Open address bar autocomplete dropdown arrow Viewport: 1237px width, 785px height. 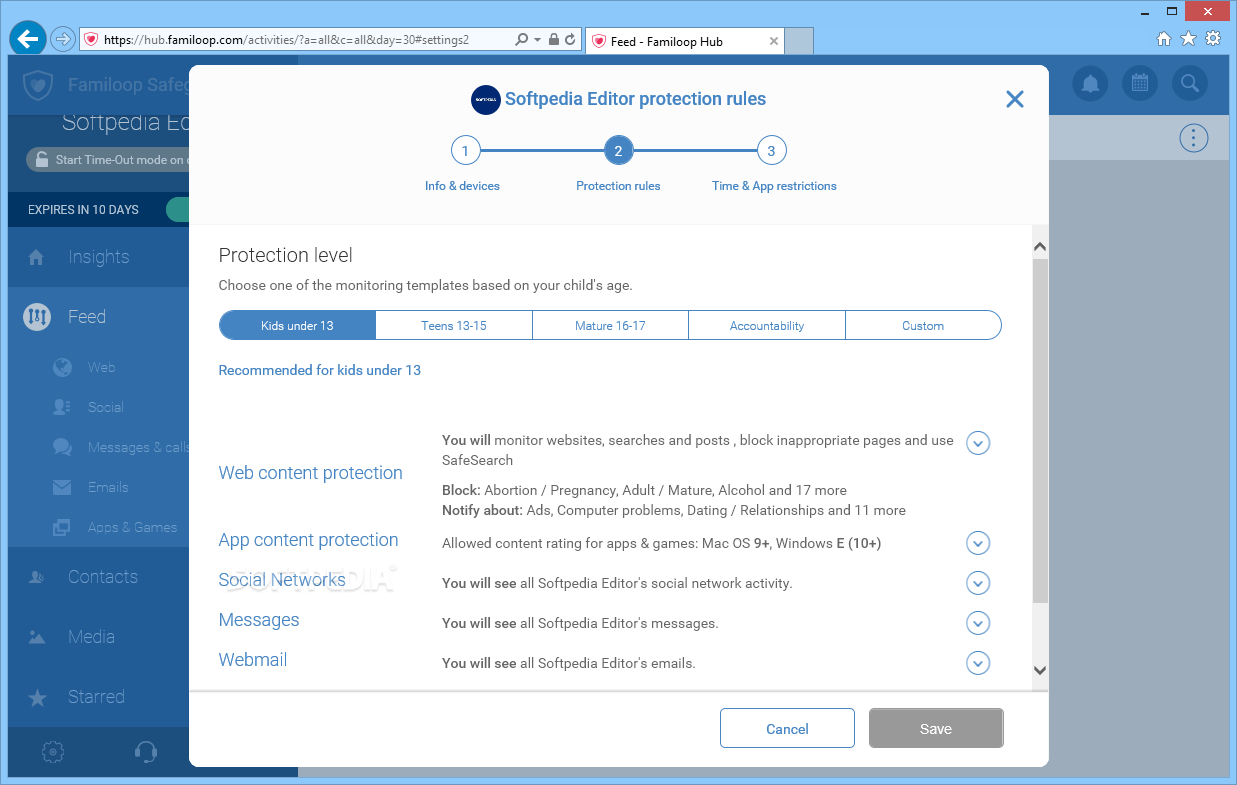pos(538,40)
